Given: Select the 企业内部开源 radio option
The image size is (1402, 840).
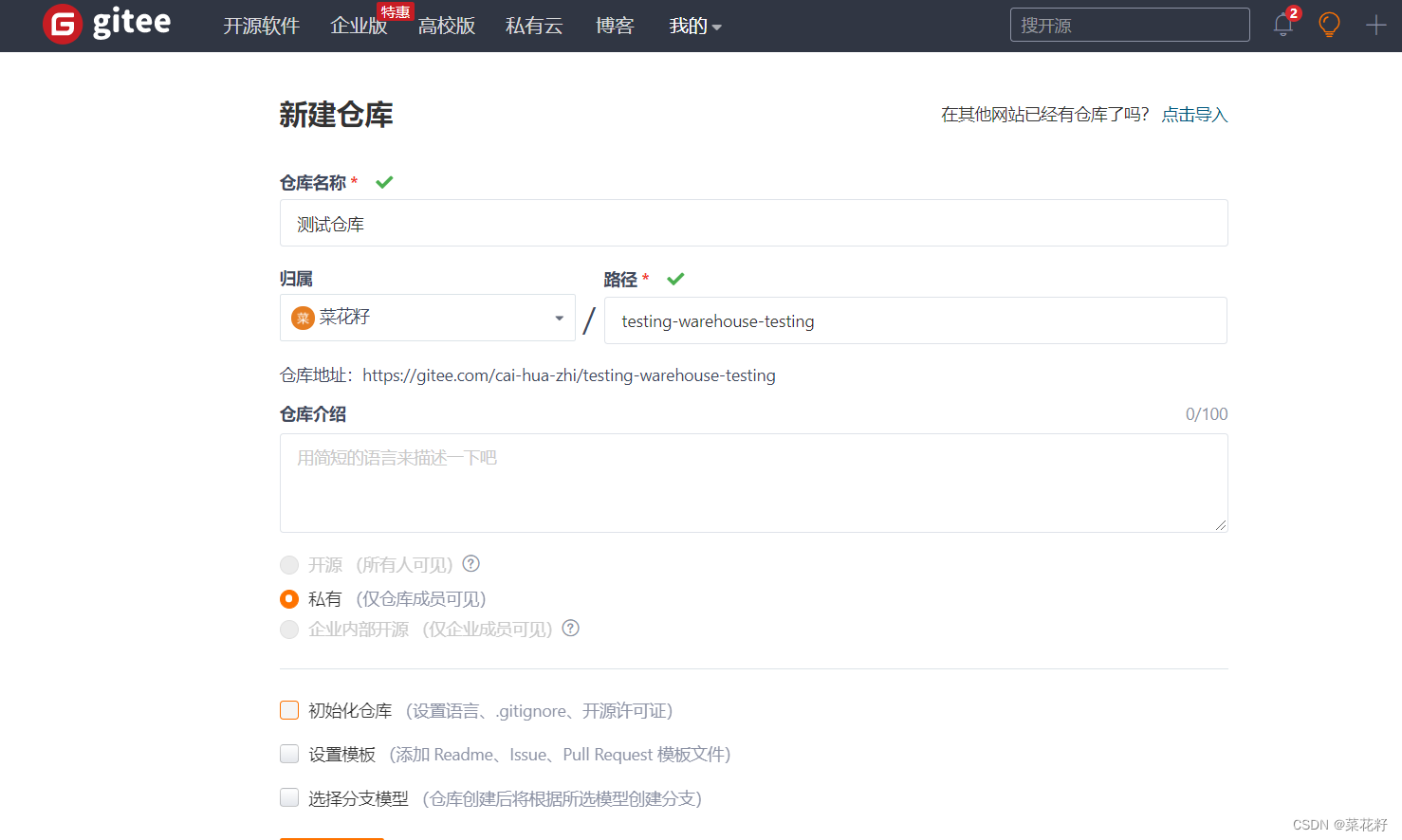Looking at the screenshot, I should [289, 630].
